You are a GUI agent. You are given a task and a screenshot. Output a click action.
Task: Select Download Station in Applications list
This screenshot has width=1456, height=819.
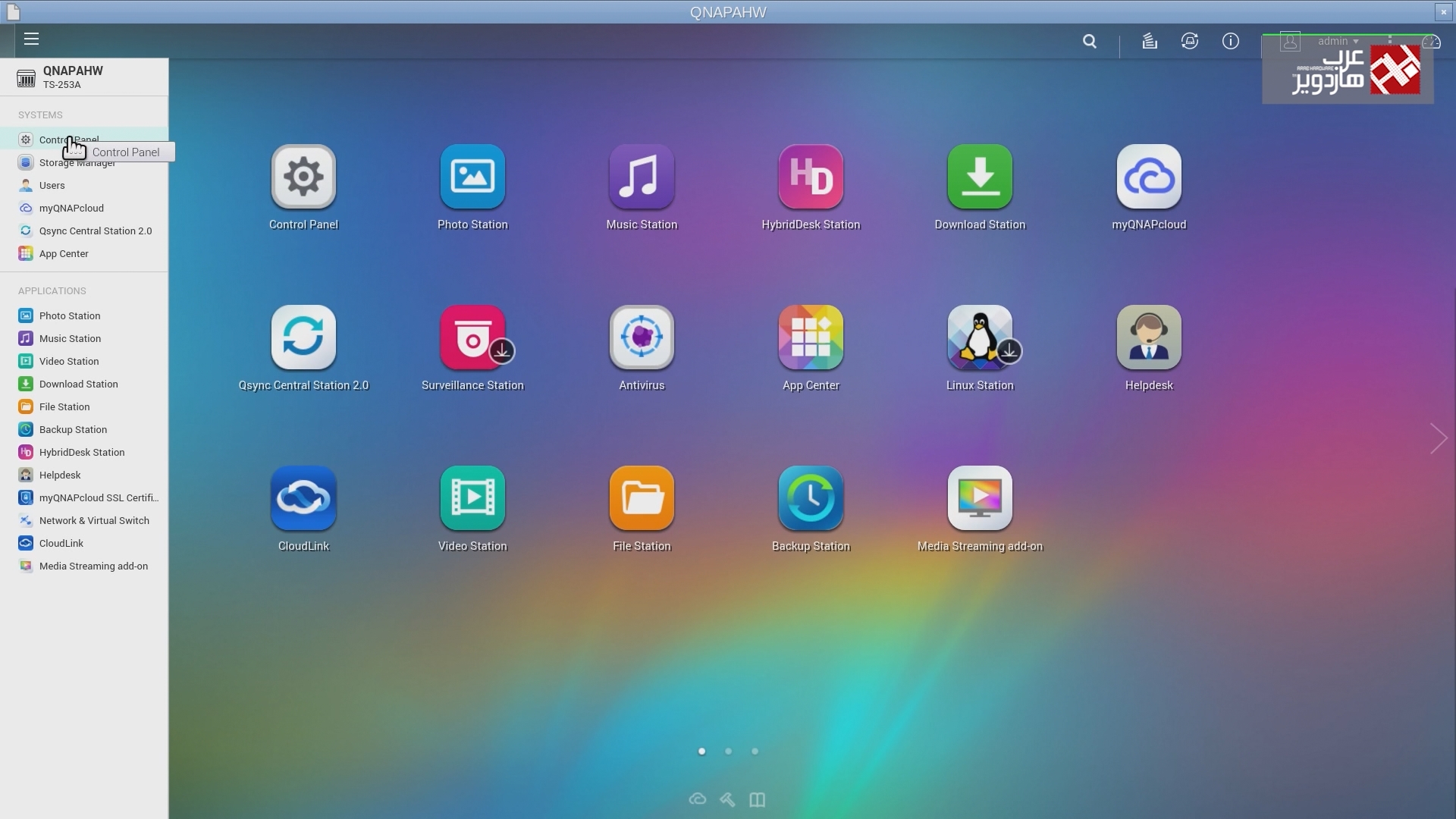point(84,384)
